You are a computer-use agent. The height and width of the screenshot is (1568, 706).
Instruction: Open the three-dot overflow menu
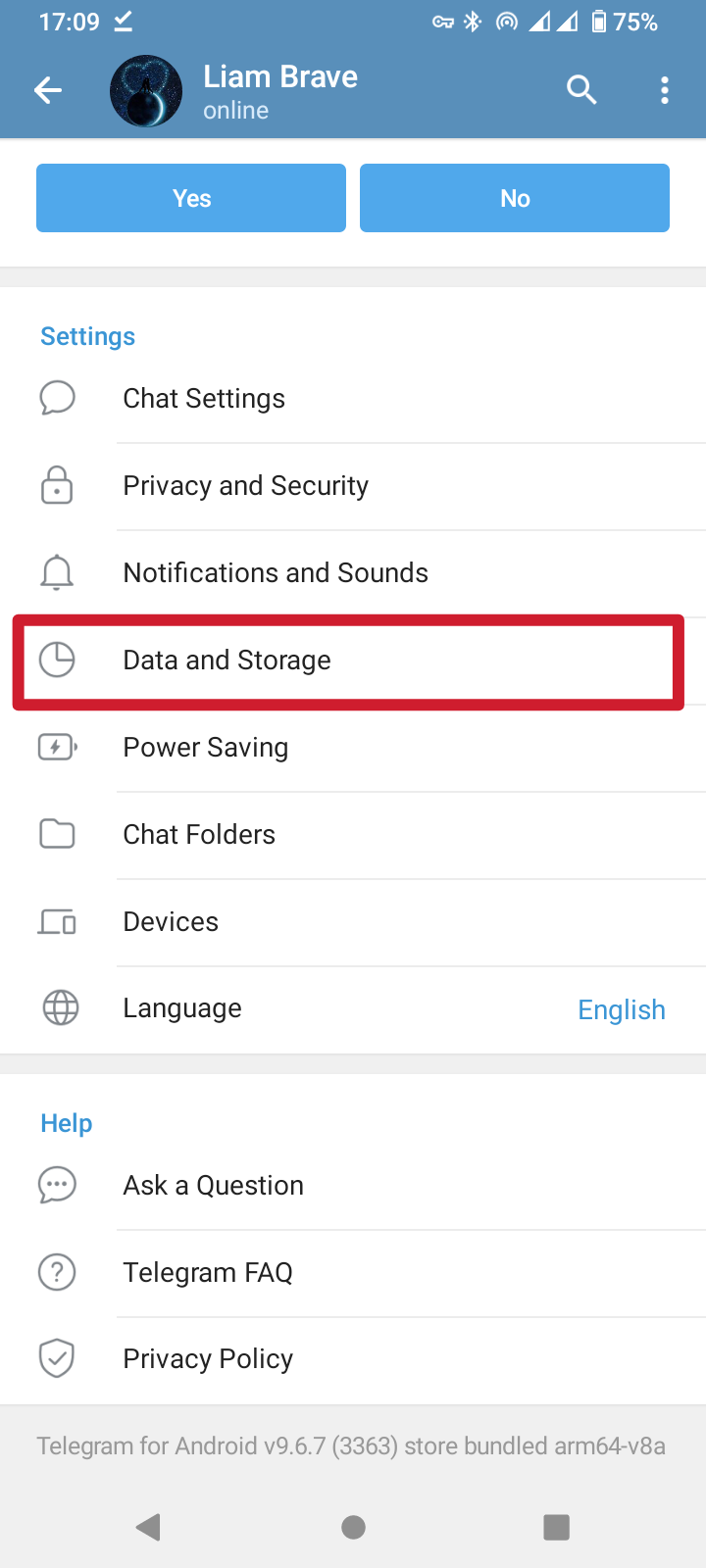pos(665,90)
